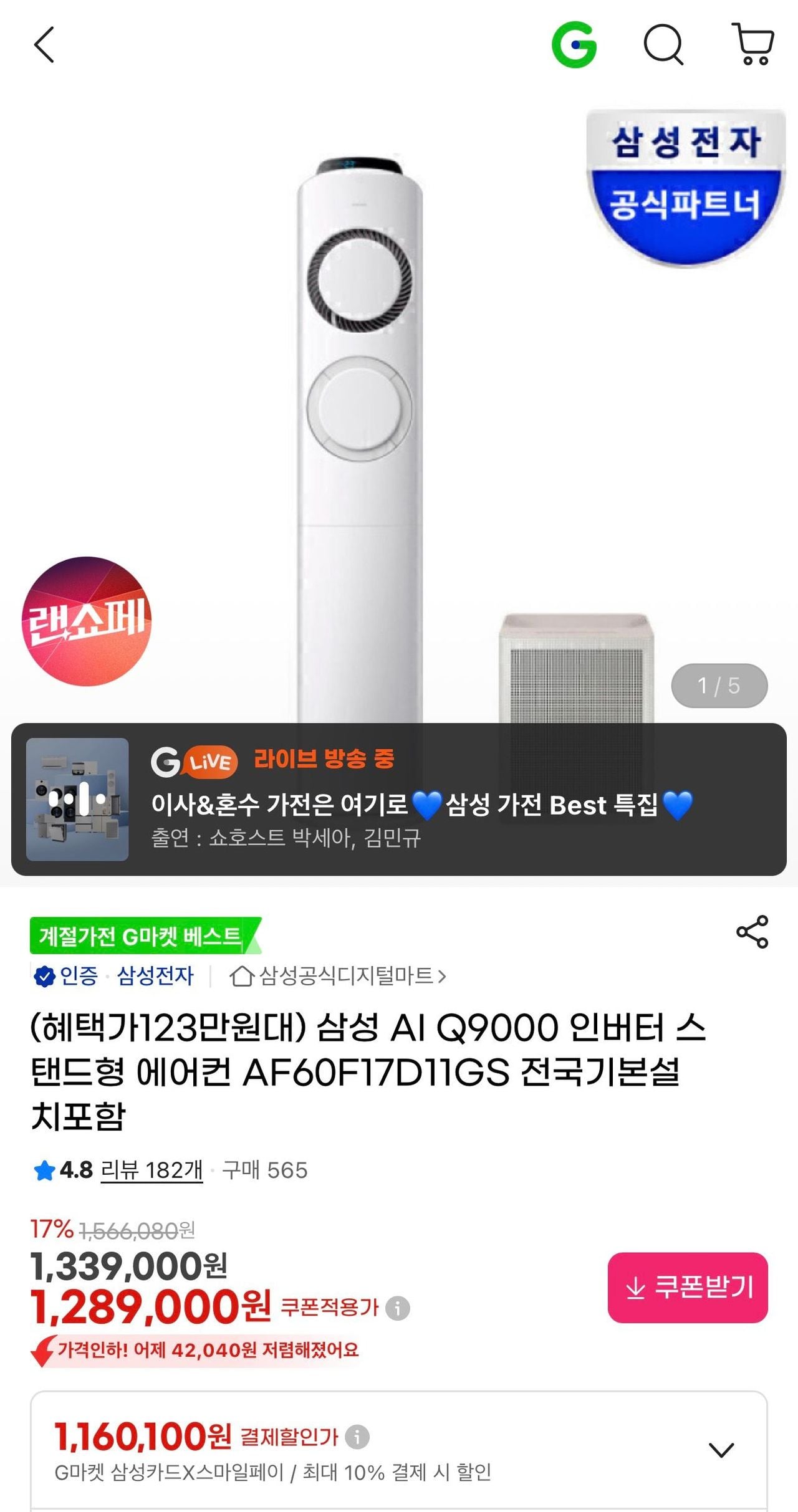
Task: Tap the blue star rating icon
Action: tap(44, 1170)
